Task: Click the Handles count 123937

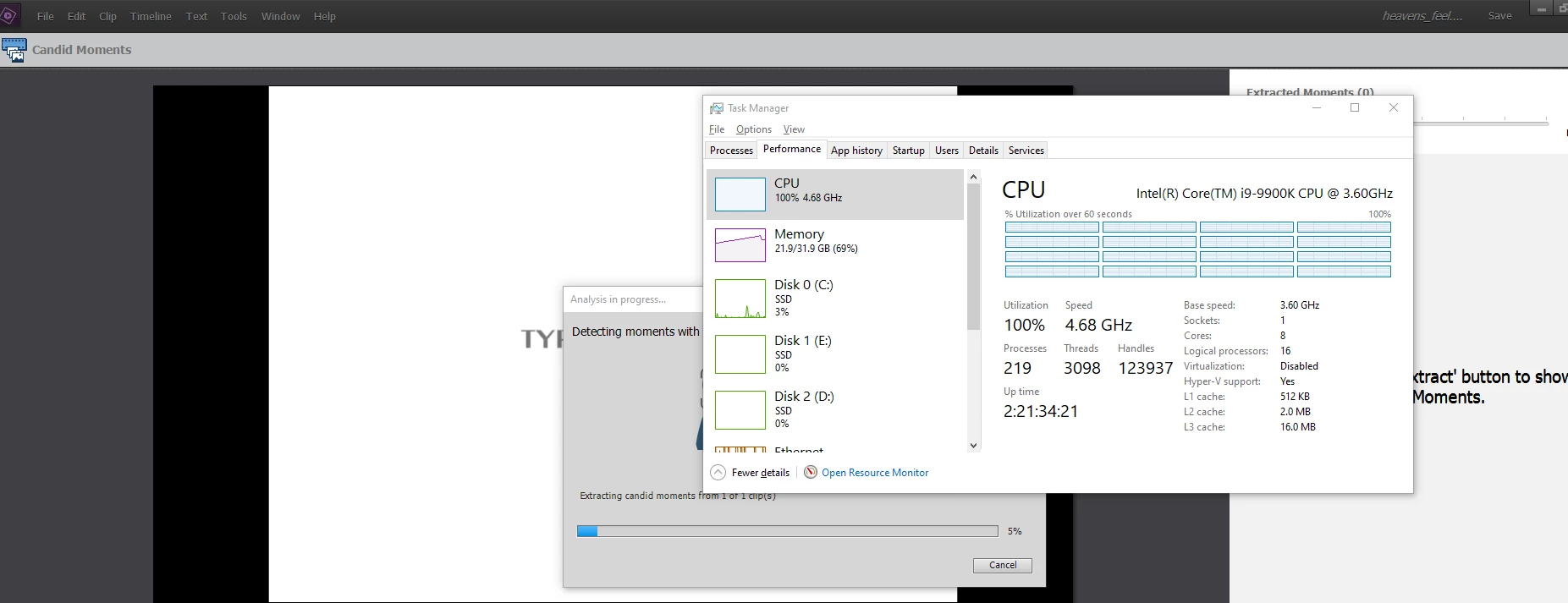Action: click(x=1146, y=368)
